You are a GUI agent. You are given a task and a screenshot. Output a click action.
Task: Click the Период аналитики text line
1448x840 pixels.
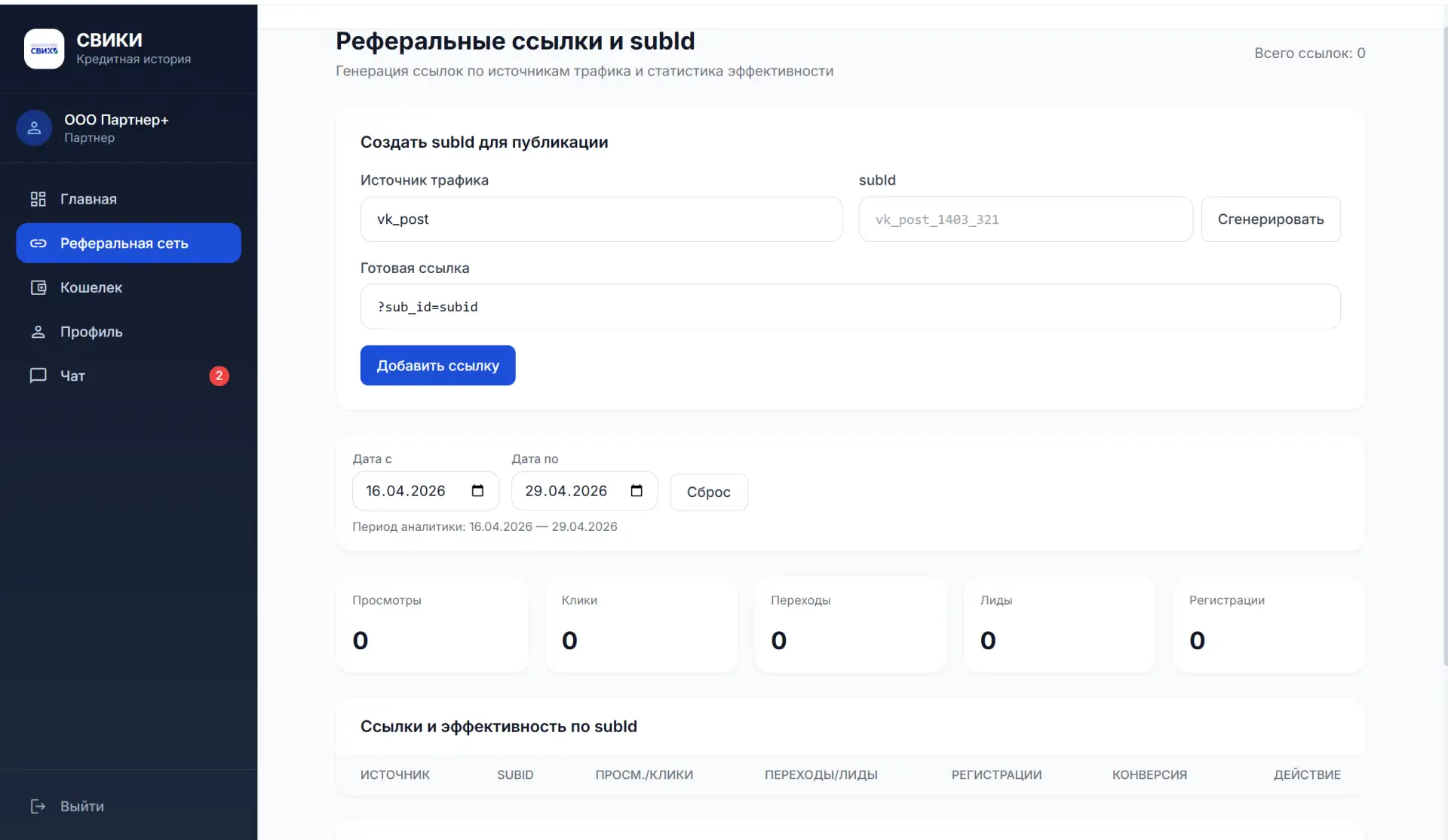click(x=484, y=526)
